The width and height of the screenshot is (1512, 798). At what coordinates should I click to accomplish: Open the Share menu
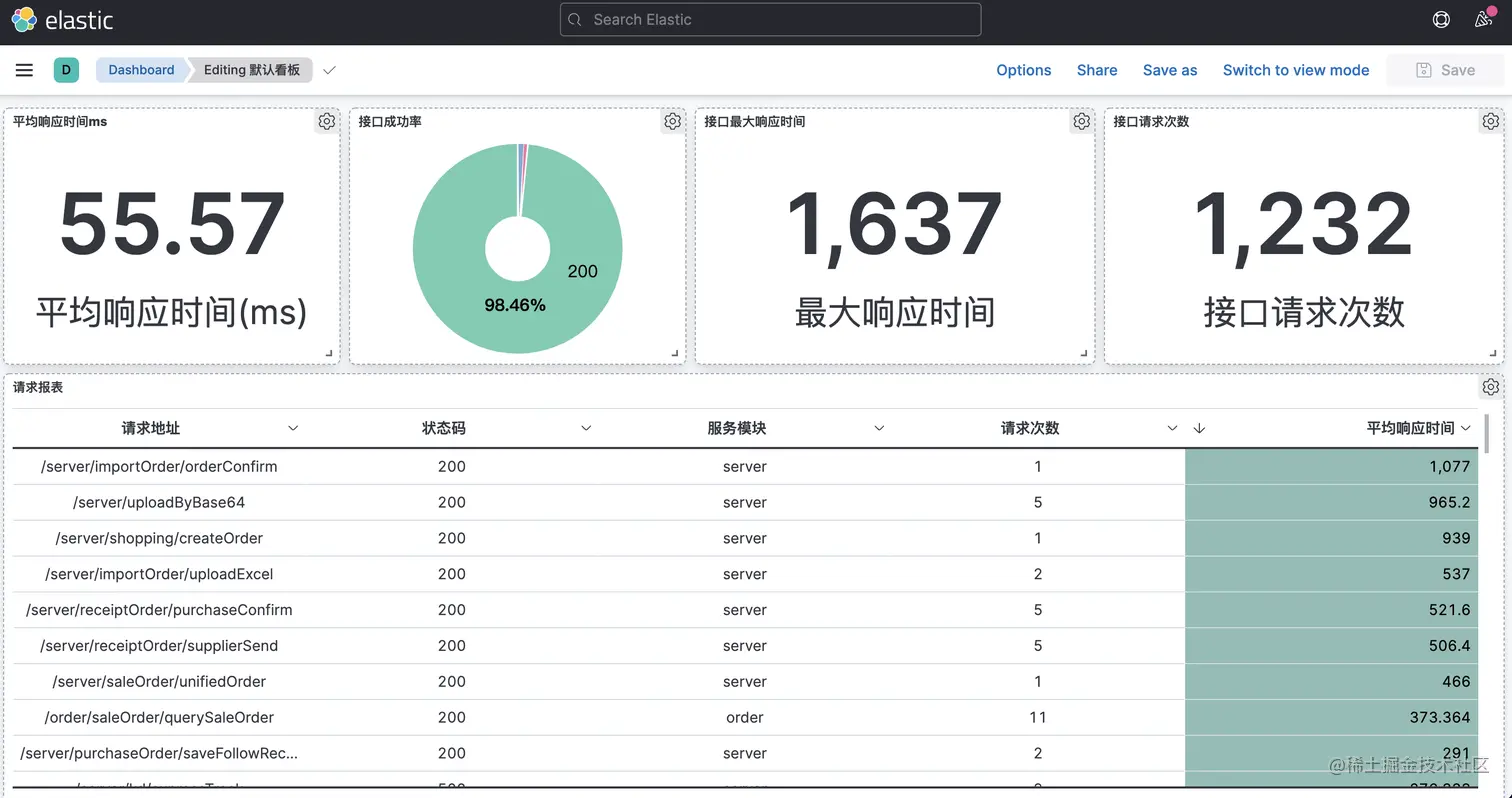(x=1097, y=70)
